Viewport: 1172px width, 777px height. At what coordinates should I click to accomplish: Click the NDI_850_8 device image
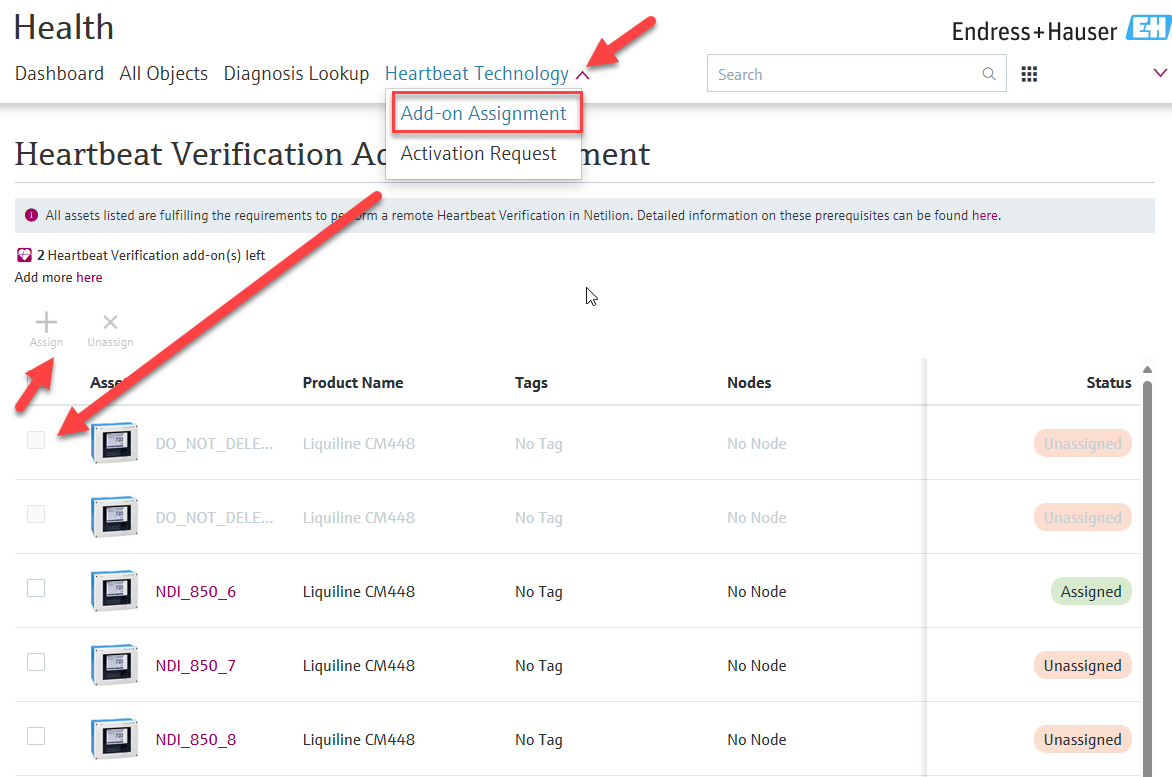[x=113, y=739]
